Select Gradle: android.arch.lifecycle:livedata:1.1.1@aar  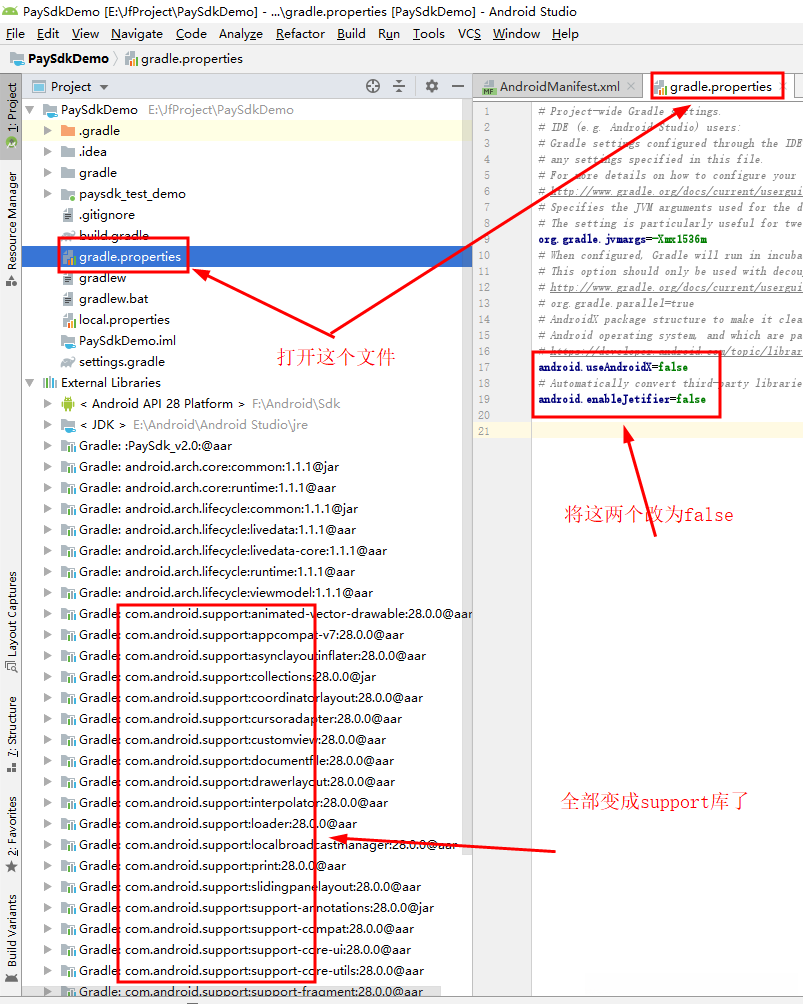218,530
